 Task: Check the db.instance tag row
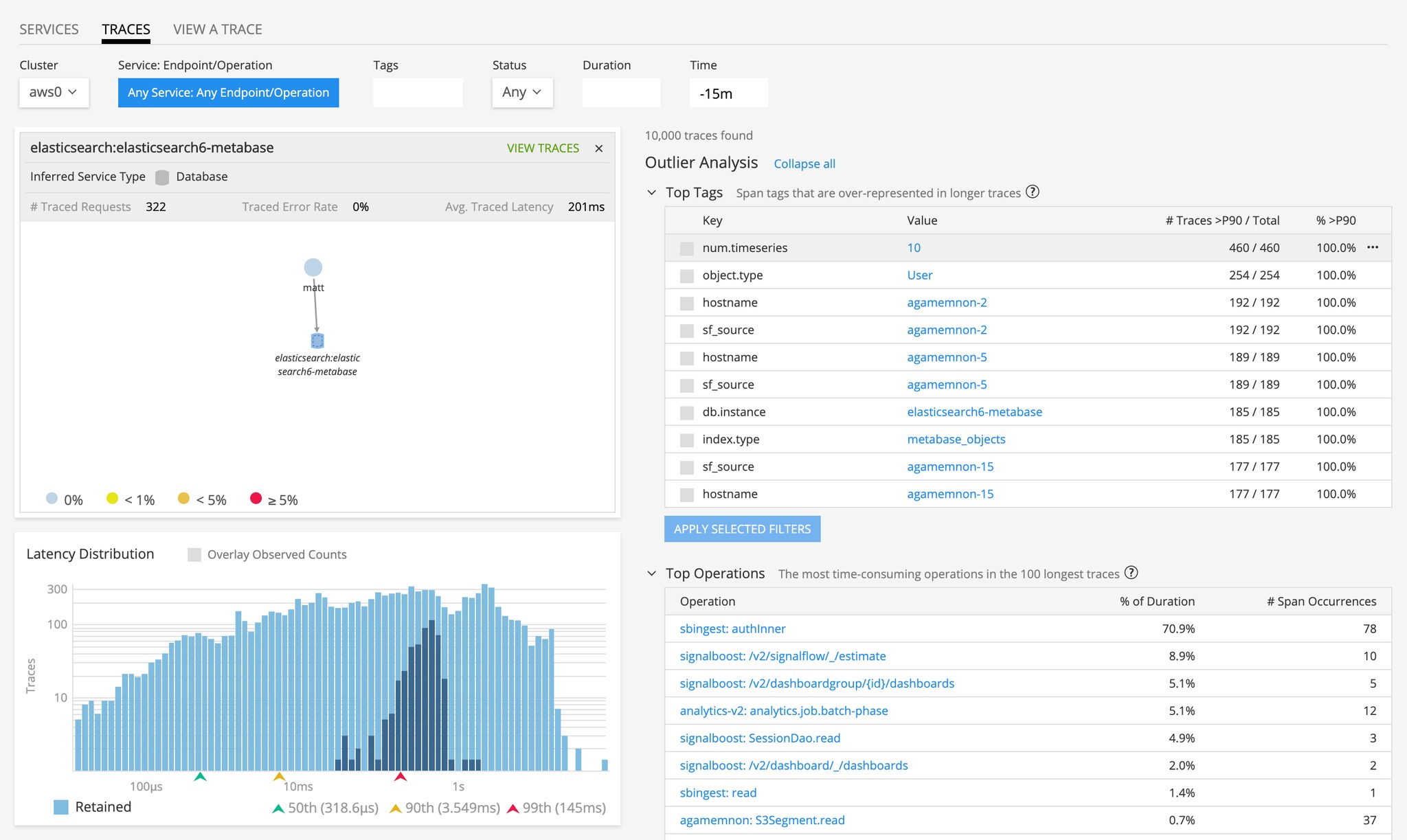[686, 413]
